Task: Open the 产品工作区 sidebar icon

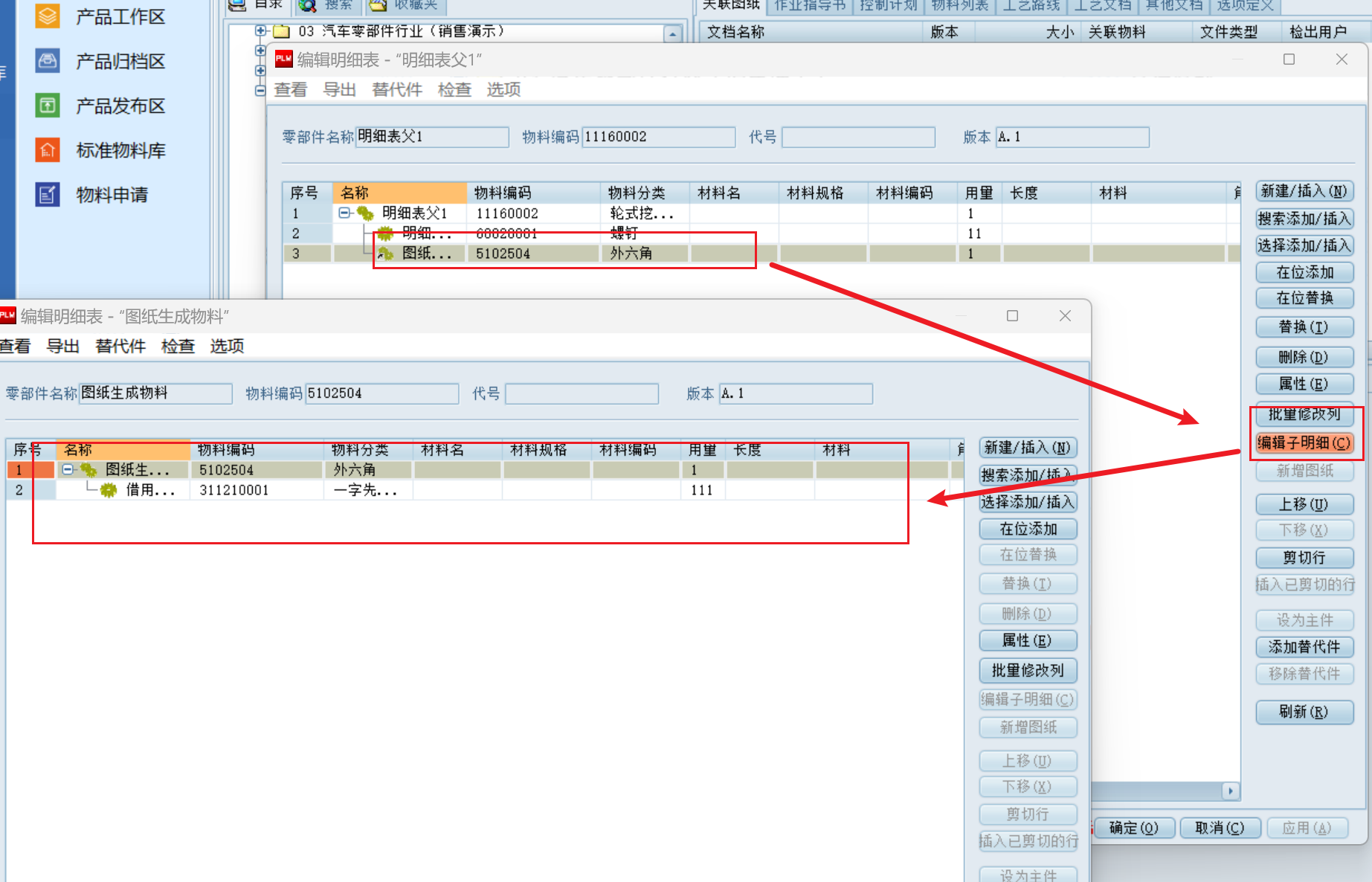Action: 48,16
